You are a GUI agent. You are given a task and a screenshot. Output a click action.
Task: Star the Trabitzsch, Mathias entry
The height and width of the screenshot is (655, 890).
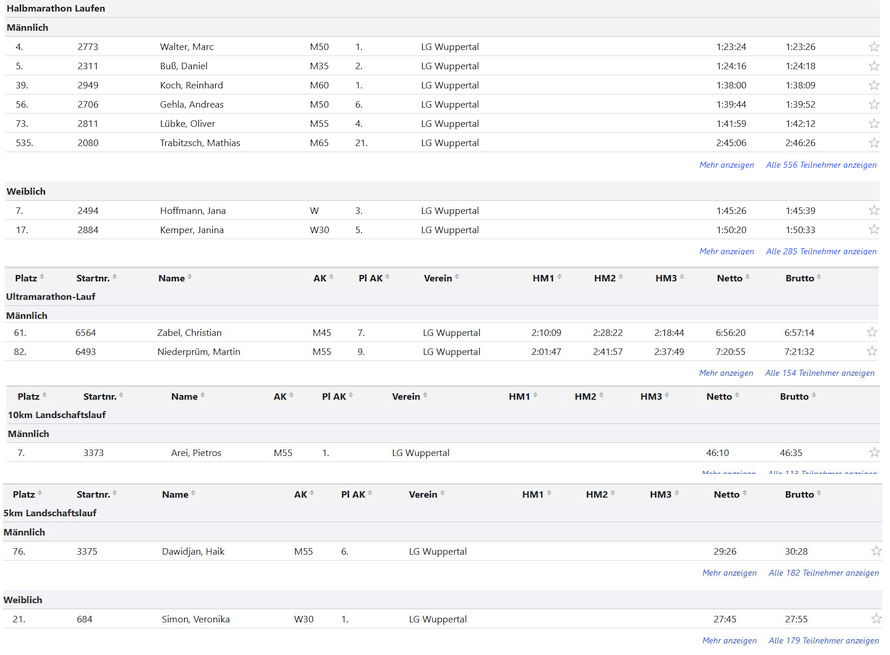874,142
